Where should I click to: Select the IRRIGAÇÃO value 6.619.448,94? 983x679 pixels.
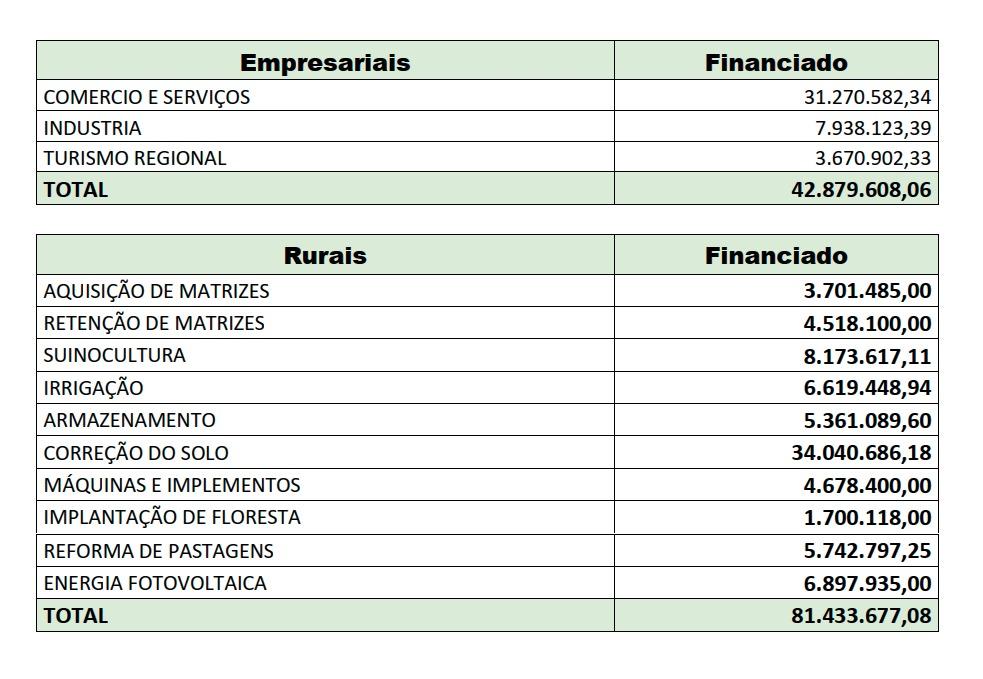[866, 388]
